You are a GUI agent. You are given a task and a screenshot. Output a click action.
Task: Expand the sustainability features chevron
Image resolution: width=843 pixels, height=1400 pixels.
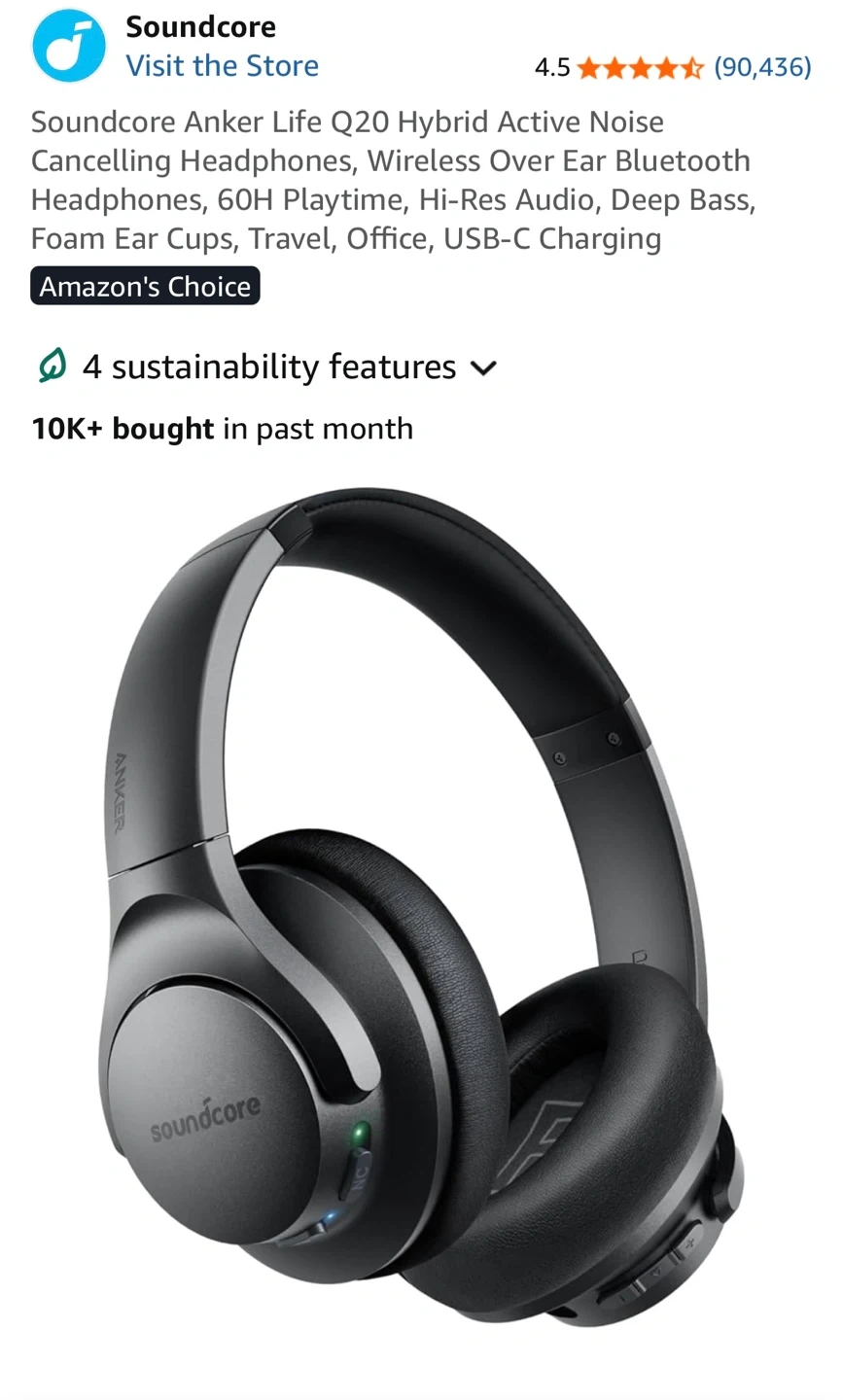(x=483, y=368)
